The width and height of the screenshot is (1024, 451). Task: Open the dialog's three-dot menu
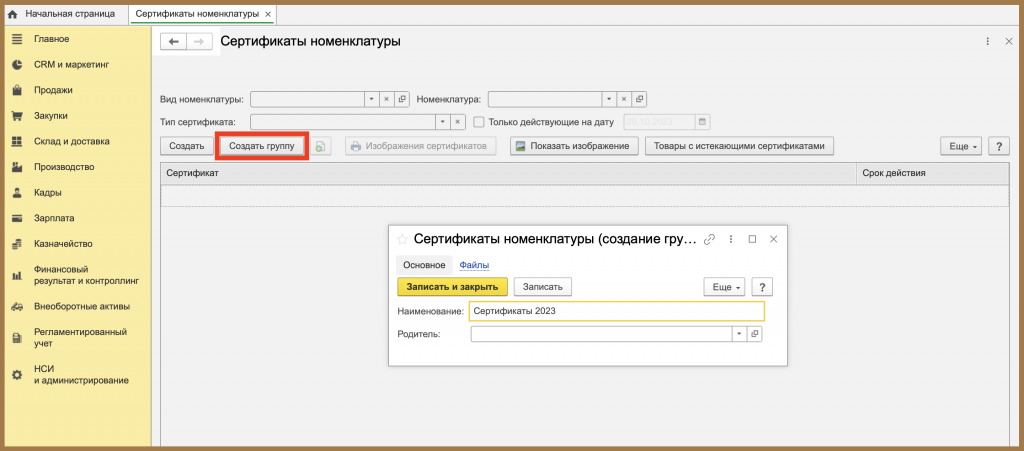point(731,239)
